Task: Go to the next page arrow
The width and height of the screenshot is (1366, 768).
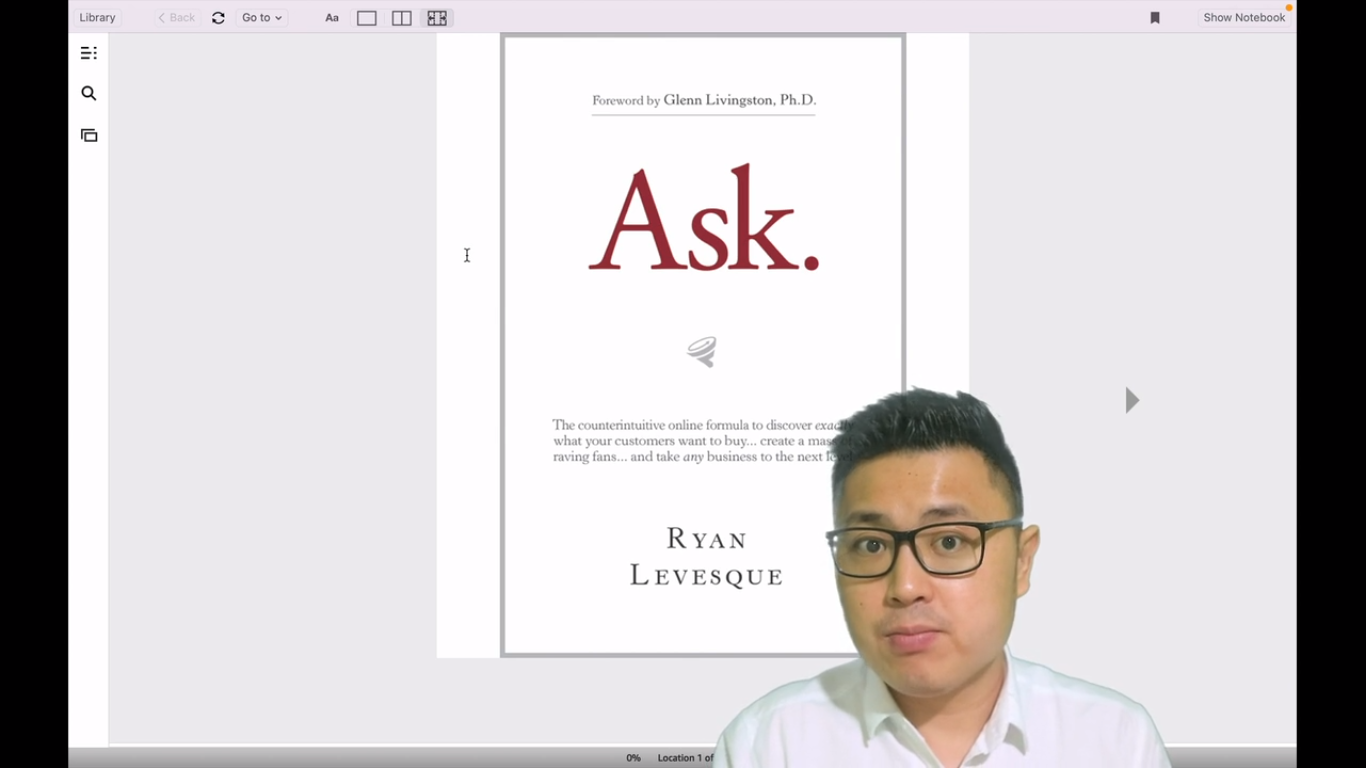Action: click(x=1132, y=400)
